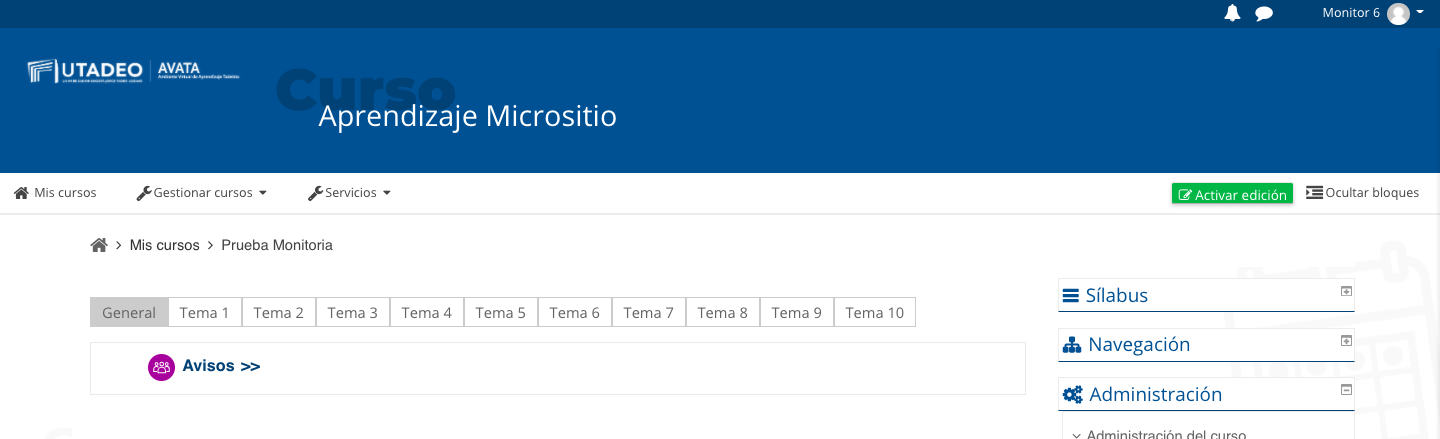Click Ocultar bloques to hide blocks
The height and width of the screenshot is (439, 1440).
[x=1363, y=193]
